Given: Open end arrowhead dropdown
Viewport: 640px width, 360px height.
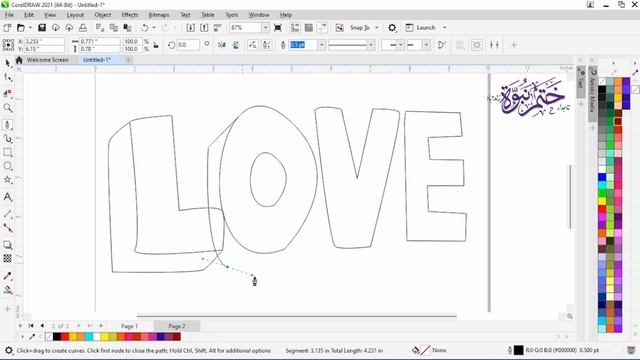Looking at the screenshot, I should click(426, 45).
